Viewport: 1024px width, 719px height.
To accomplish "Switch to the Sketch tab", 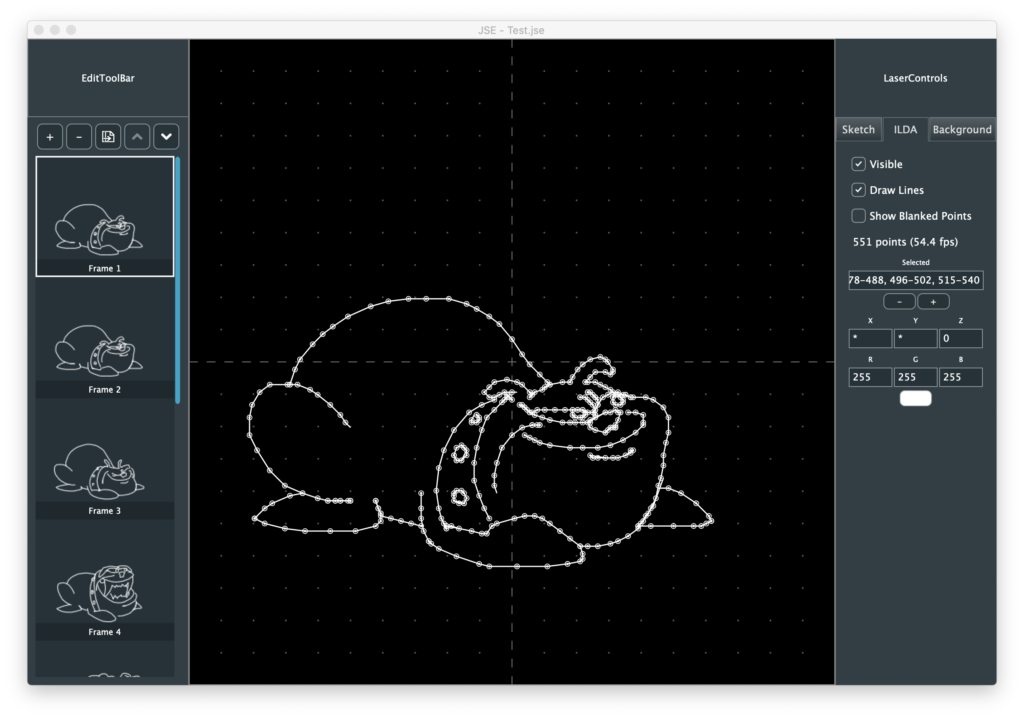I will (858, 130).
